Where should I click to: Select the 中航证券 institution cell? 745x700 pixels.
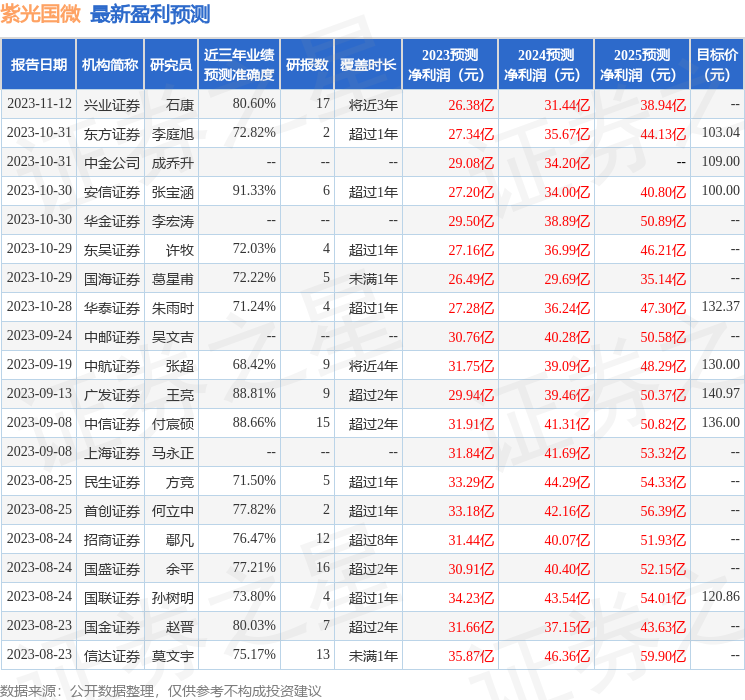pos(112,366)
